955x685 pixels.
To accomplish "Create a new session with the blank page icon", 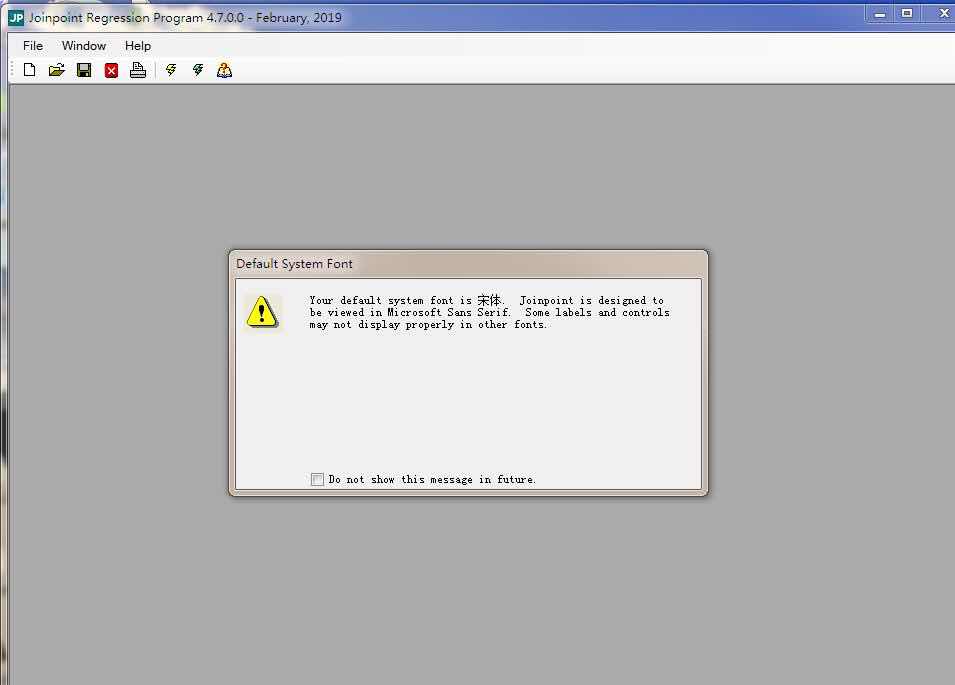I will point(29,70).
